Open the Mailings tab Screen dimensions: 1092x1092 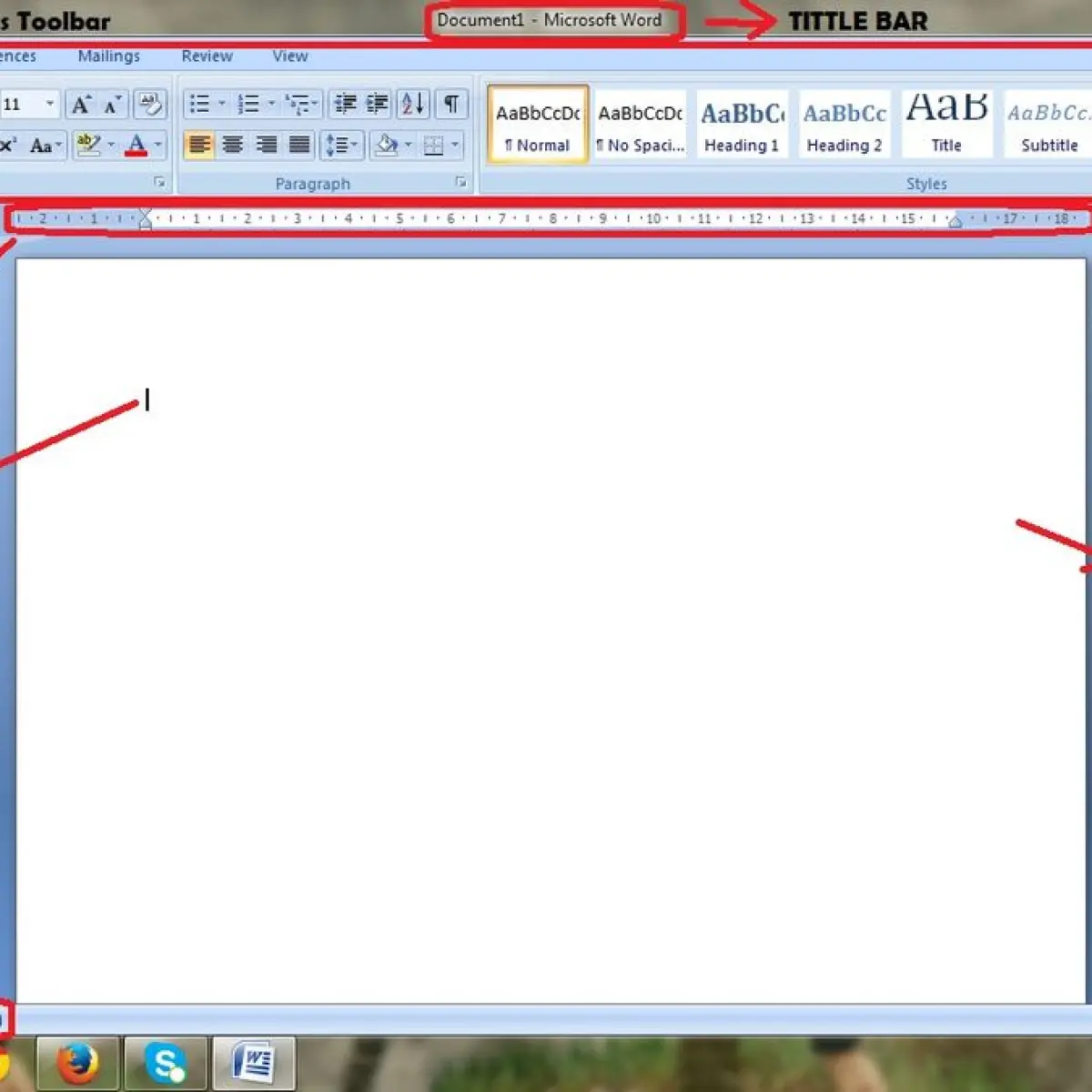pyautogui.click(x=109, y=56)
